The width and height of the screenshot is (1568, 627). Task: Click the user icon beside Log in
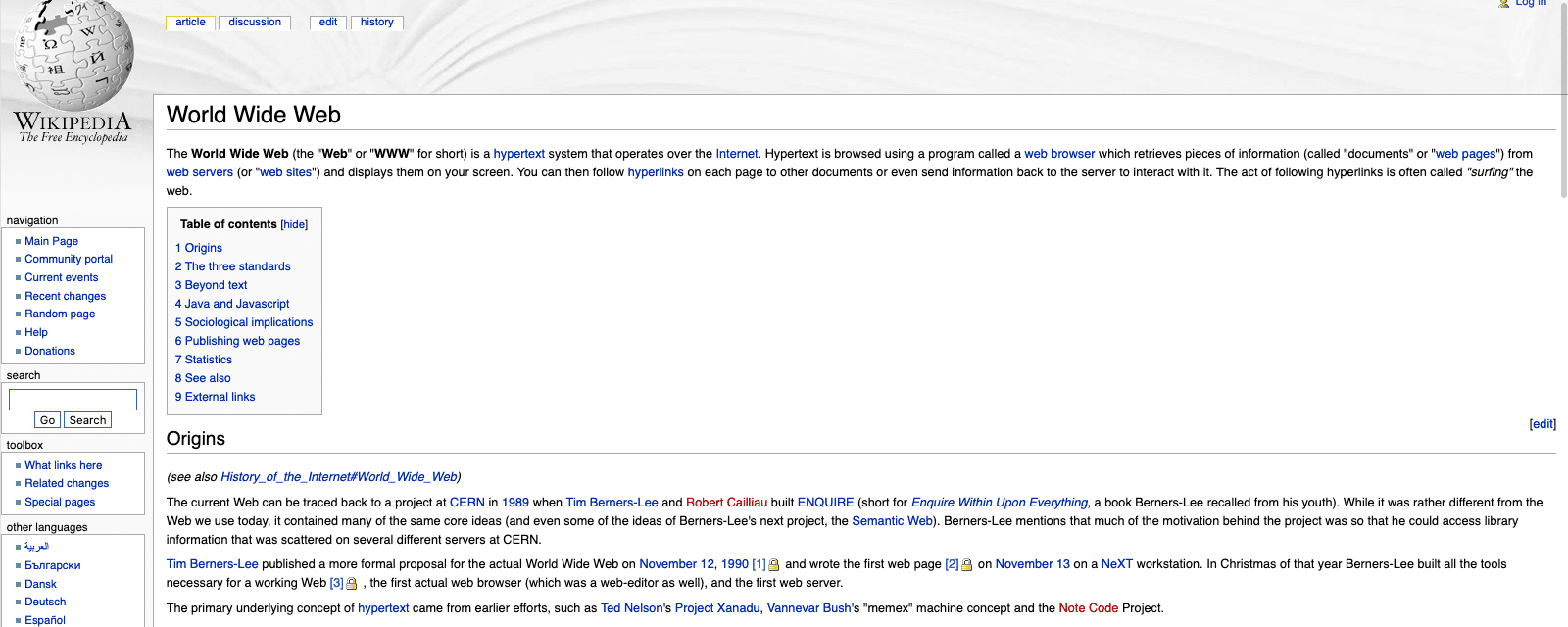pos(1504,4)
